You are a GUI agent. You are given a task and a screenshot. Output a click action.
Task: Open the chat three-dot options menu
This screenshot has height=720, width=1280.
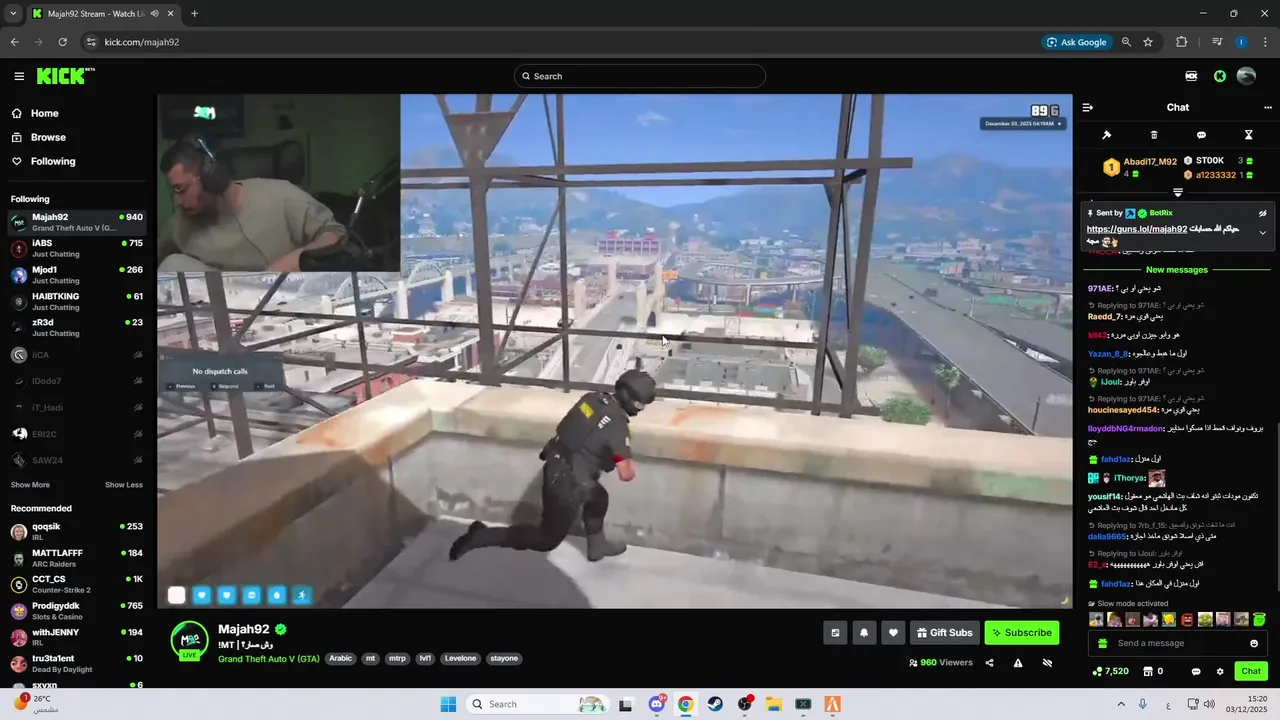point(1267,107)
